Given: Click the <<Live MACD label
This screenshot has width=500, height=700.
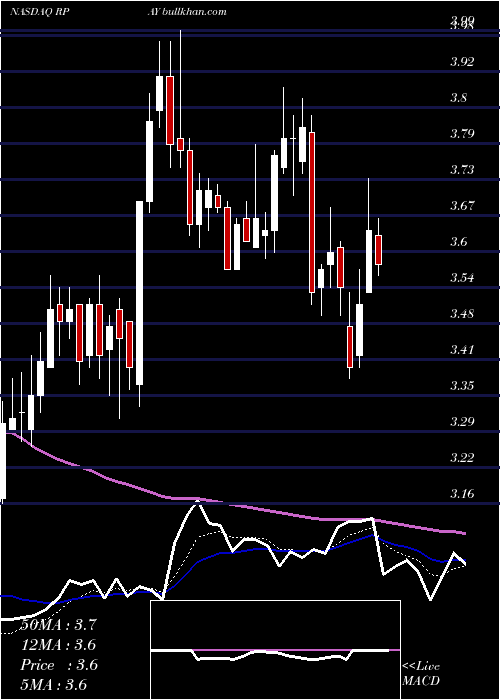Looking at the screenshot, I should tap(421, 674).
